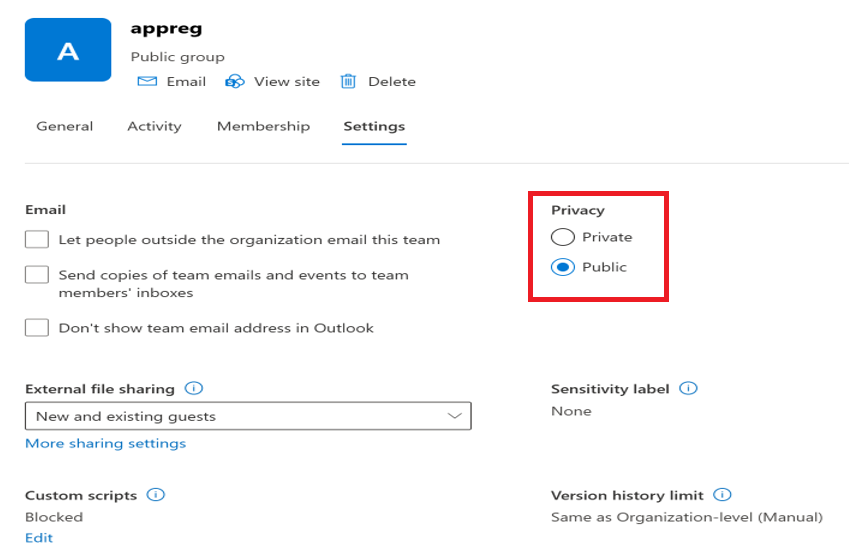Open the More sharing settings link

pyautogui.click(x=105, y=444)
